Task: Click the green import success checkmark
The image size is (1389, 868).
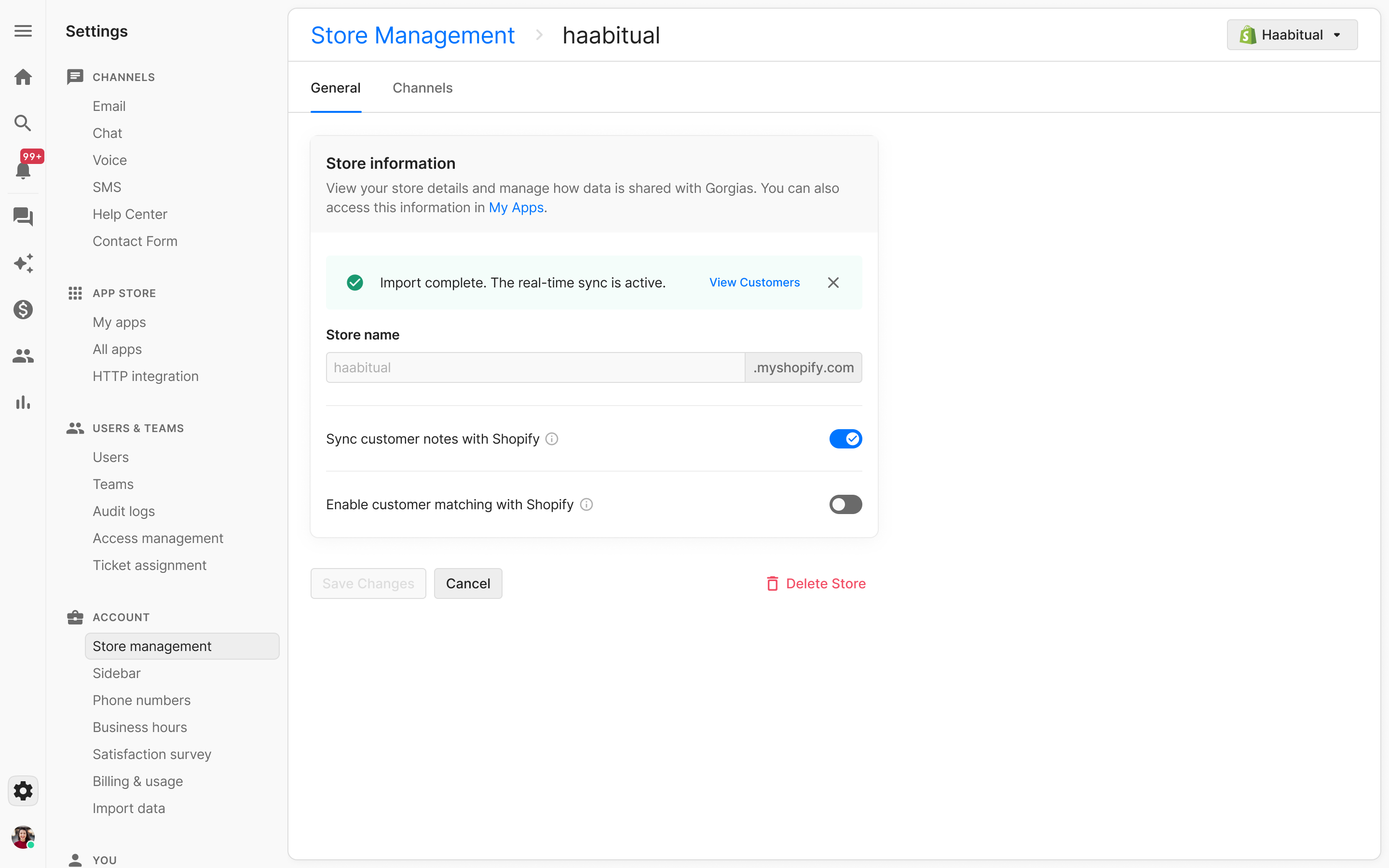Action: pos(354,283)
